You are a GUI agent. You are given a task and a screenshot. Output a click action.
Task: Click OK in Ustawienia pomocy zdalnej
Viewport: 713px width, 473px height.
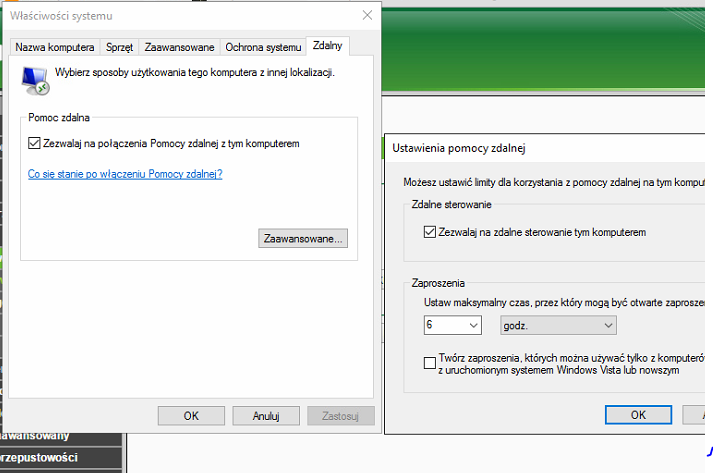pyautogui.click(x=638, y=415)
